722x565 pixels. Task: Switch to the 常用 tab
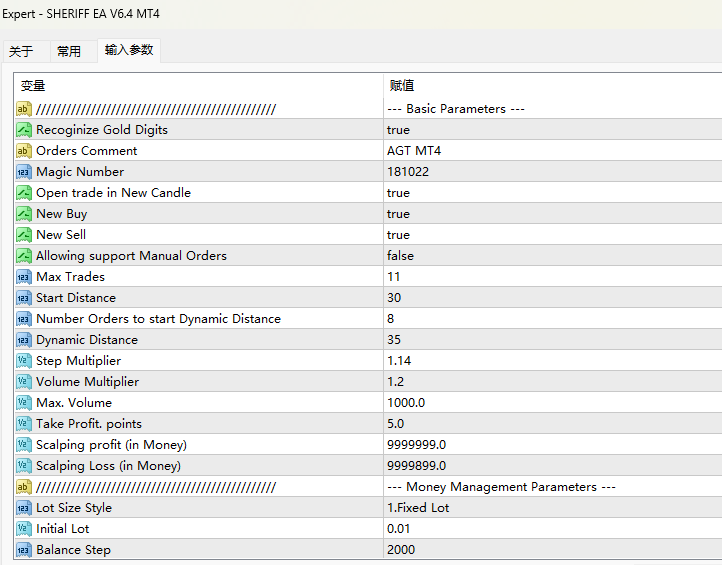coord(69,51)
